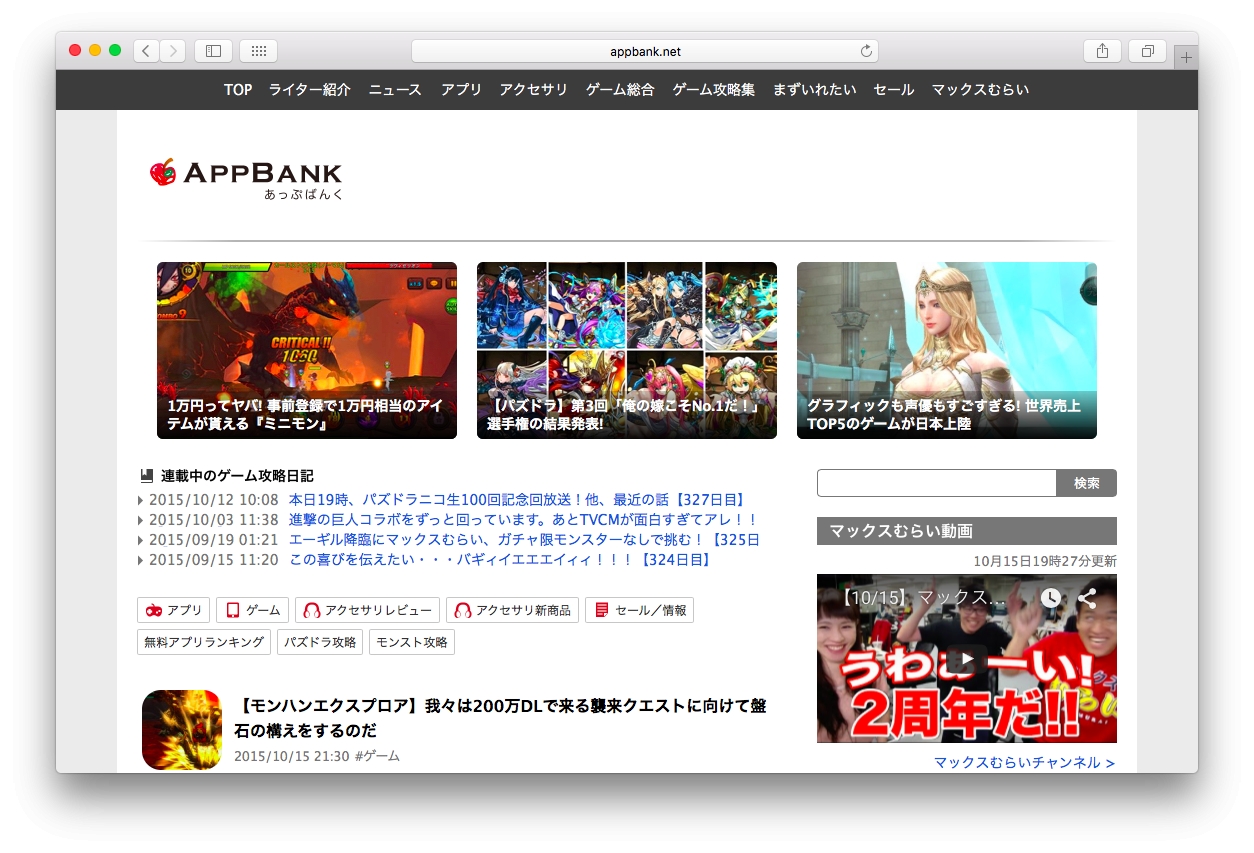Expand the 2015/10/12 diary entry triangle
Screen dimensions: 1254x853
140,498
